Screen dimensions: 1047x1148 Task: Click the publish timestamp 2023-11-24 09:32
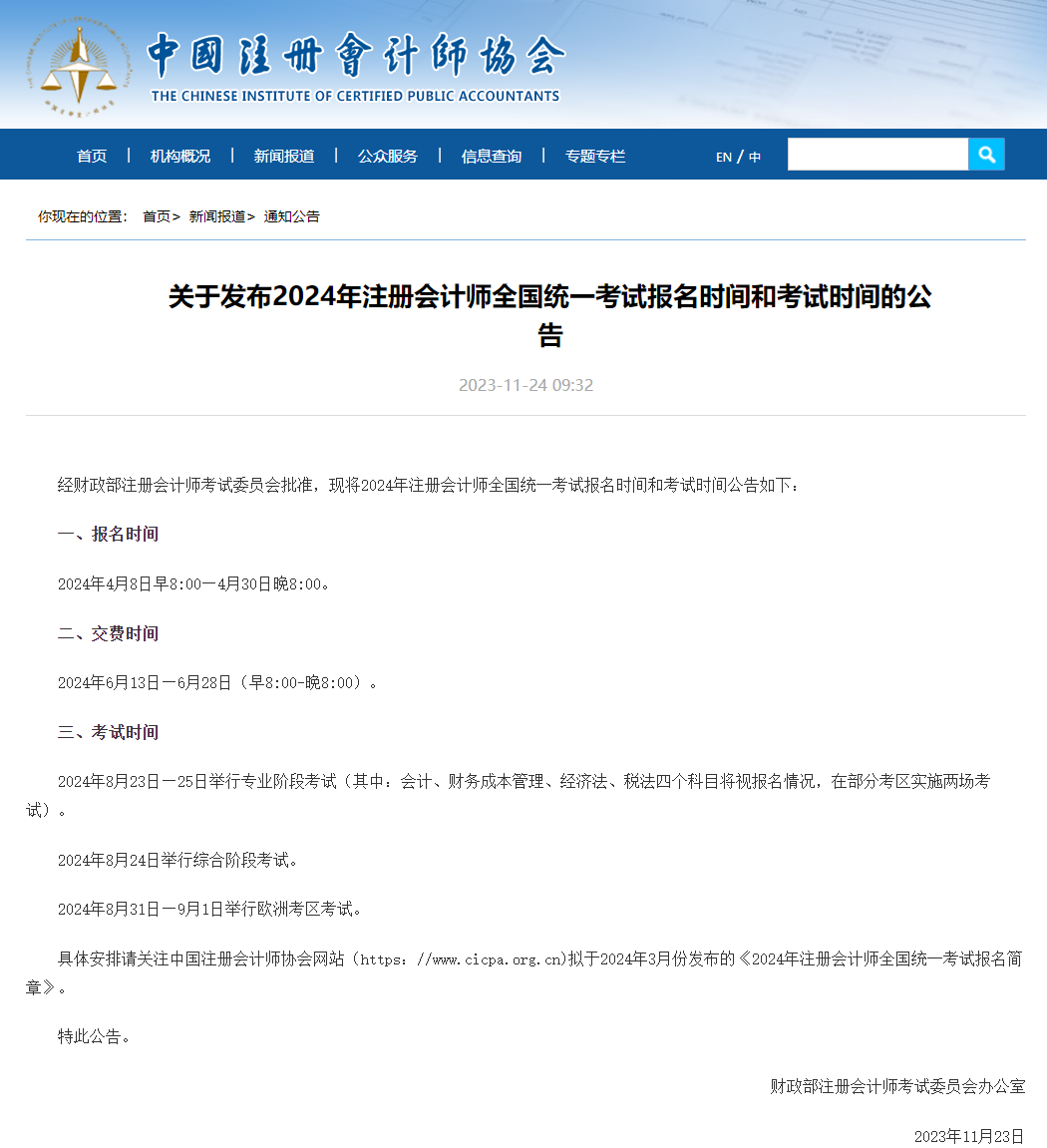pyautogui.click(x=525, y=385)
